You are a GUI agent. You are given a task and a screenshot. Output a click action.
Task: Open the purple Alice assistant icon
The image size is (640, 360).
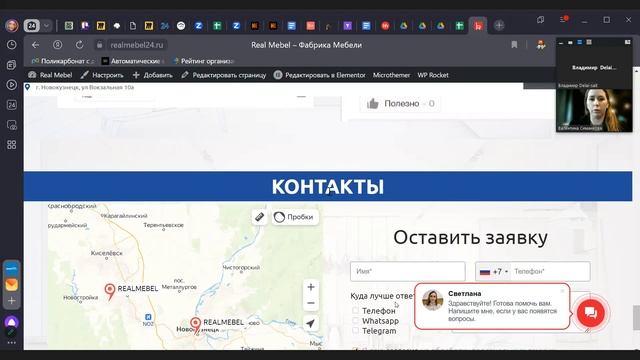[x=11, y=322]
